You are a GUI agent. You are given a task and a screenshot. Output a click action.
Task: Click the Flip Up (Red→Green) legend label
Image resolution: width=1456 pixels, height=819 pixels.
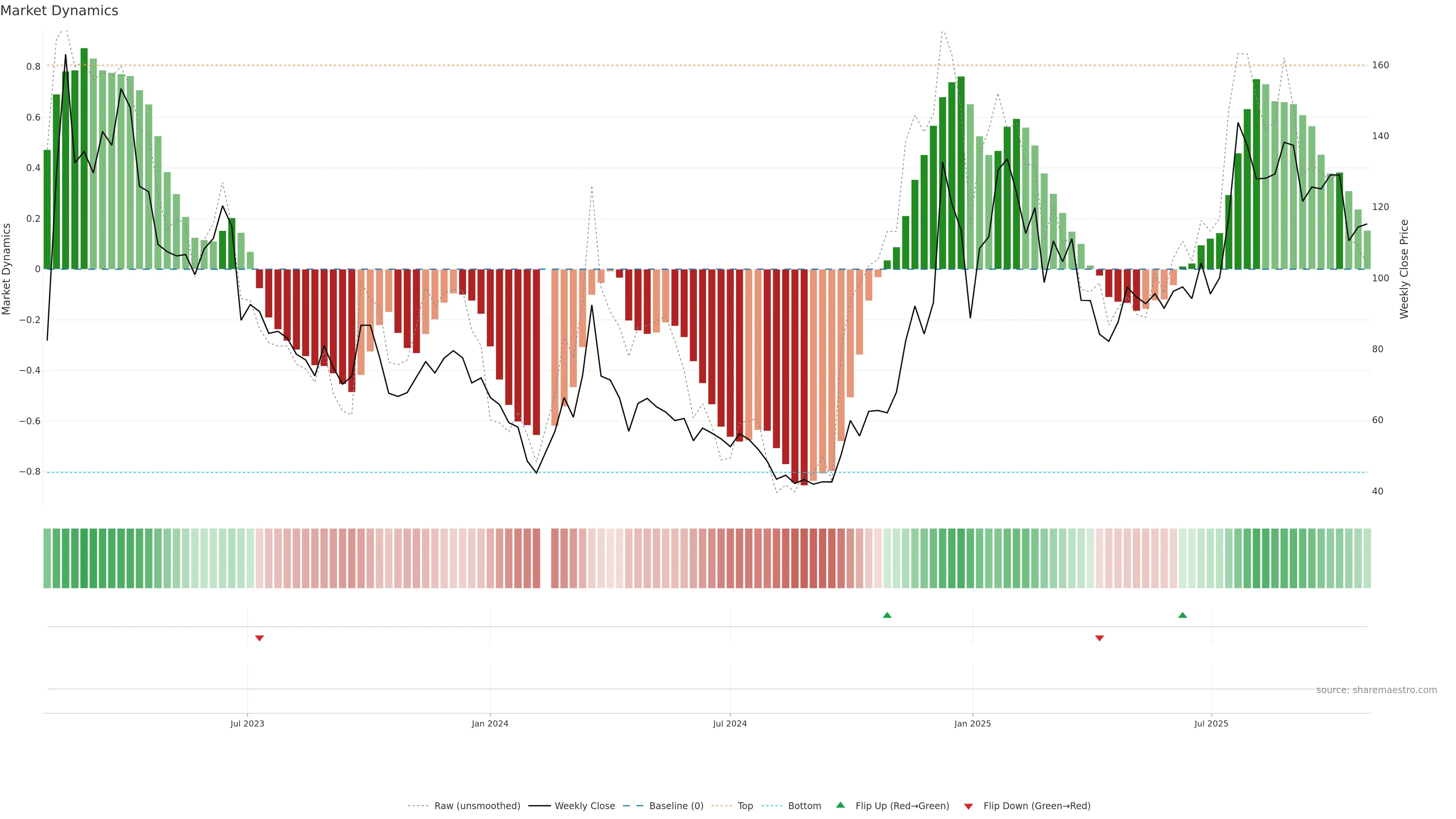(902, 806)
